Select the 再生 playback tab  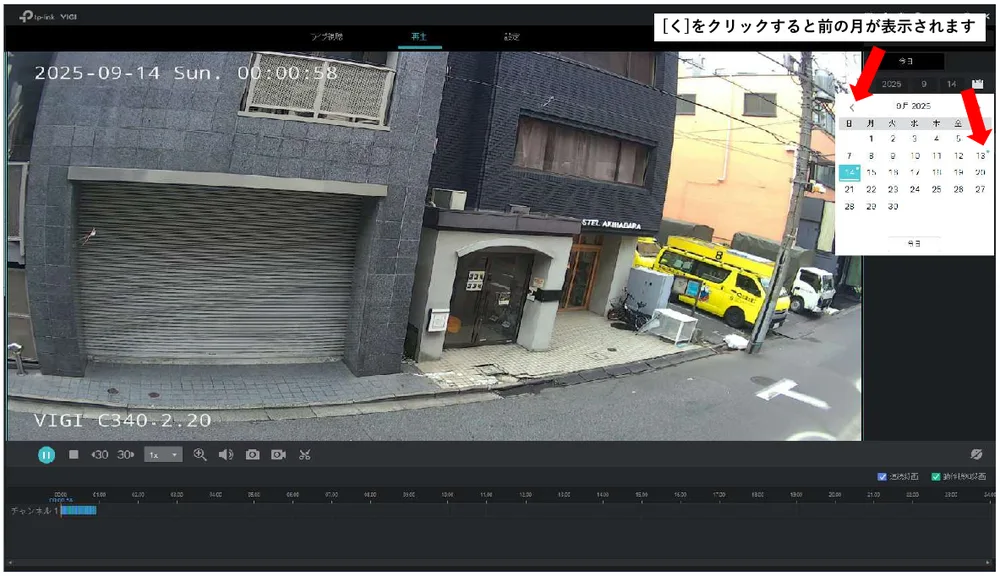click(x=418, y=36)
